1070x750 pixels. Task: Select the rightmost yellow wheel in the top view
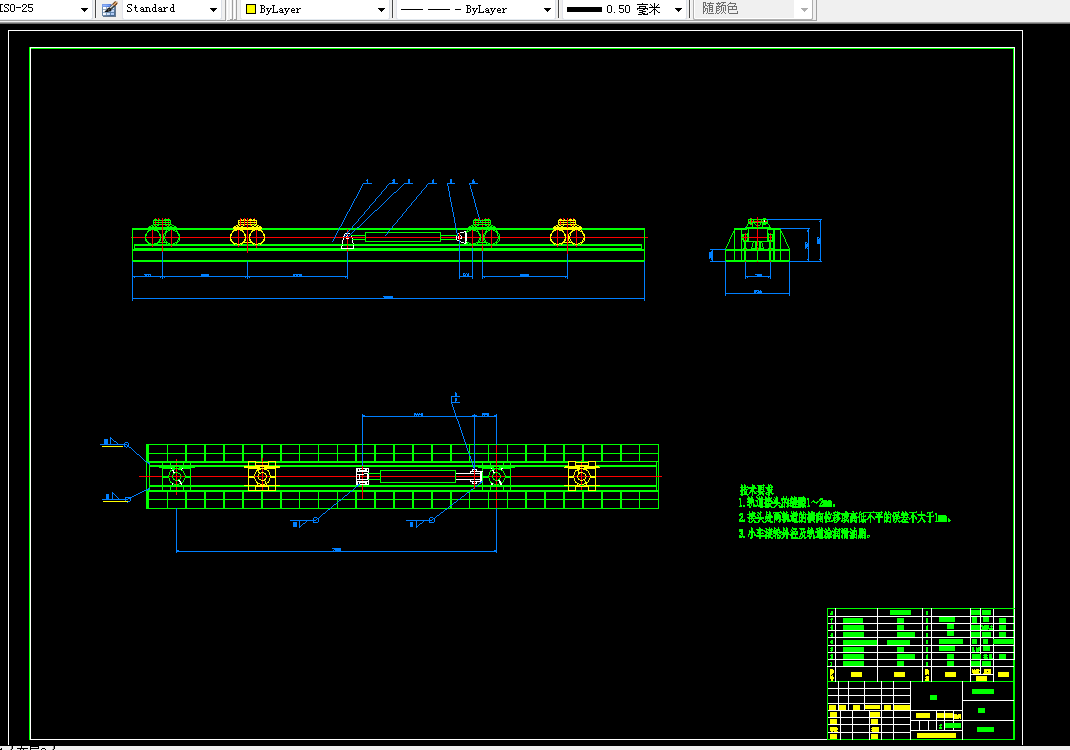click(567, 233)
